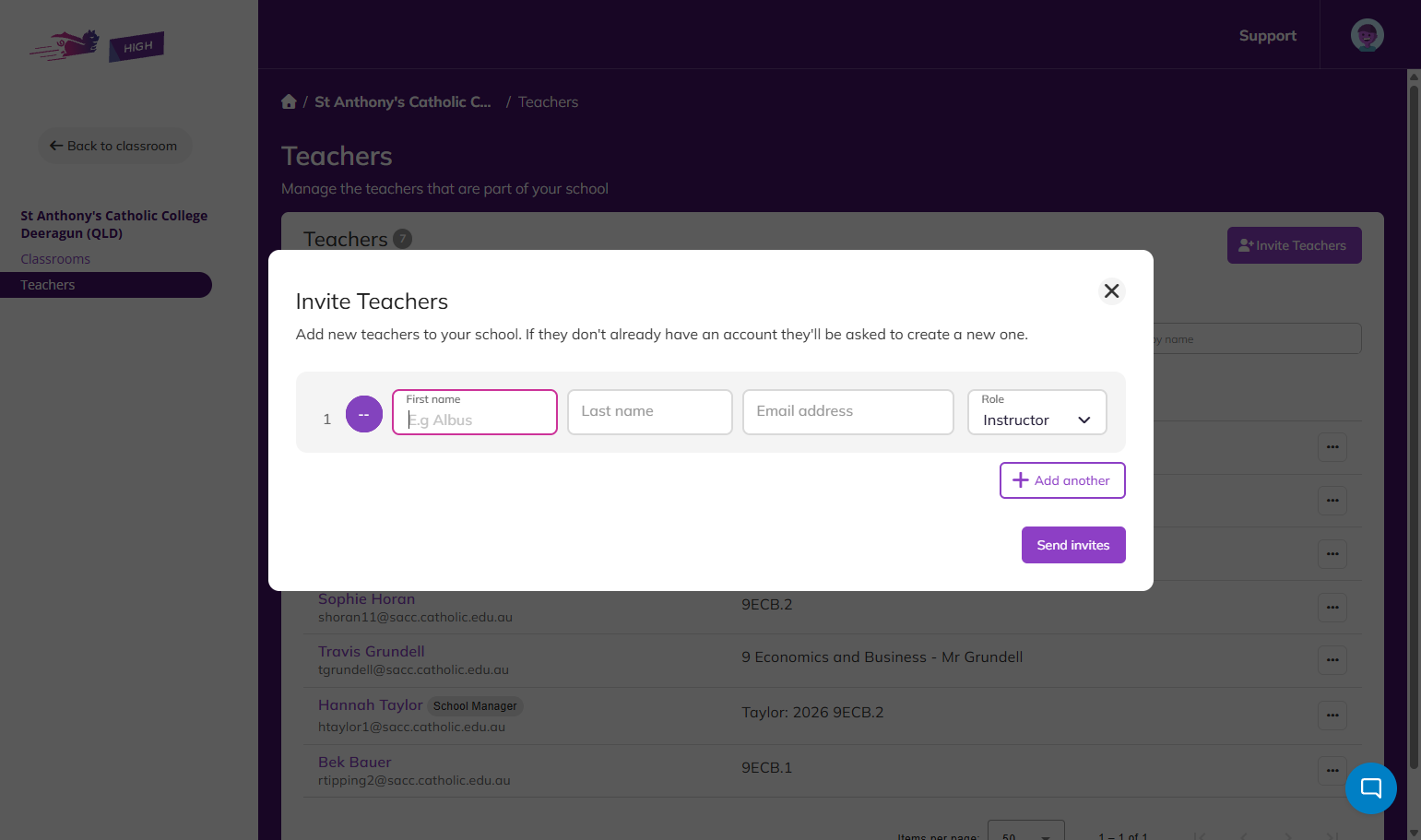Click 9ECB.1 classroom text
Image resolution: width=1421 pixels, height=840 pixels.
point(766,768)
